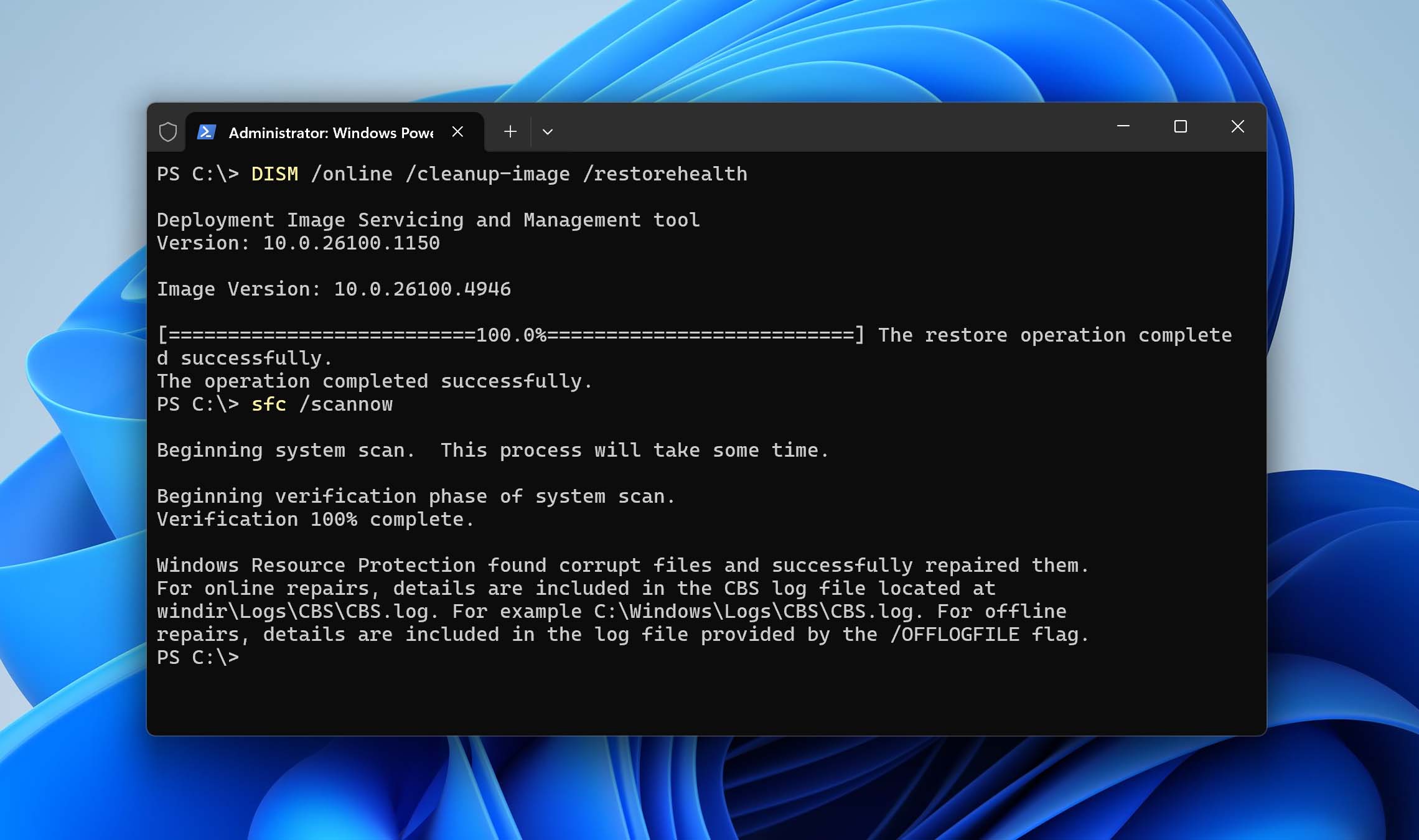This screenshot has height=840, width=1419.
Task: Click the /restorehealth argument text
Action: coord(665,174)
